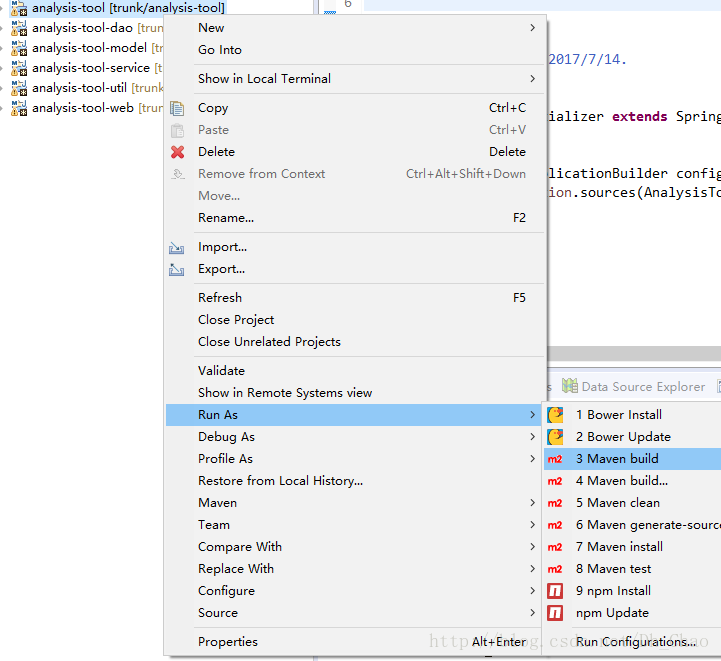This screenshot has height=661, width=721.
Task: Expand the Maven submenu arrow
Action: pos(532,503)
